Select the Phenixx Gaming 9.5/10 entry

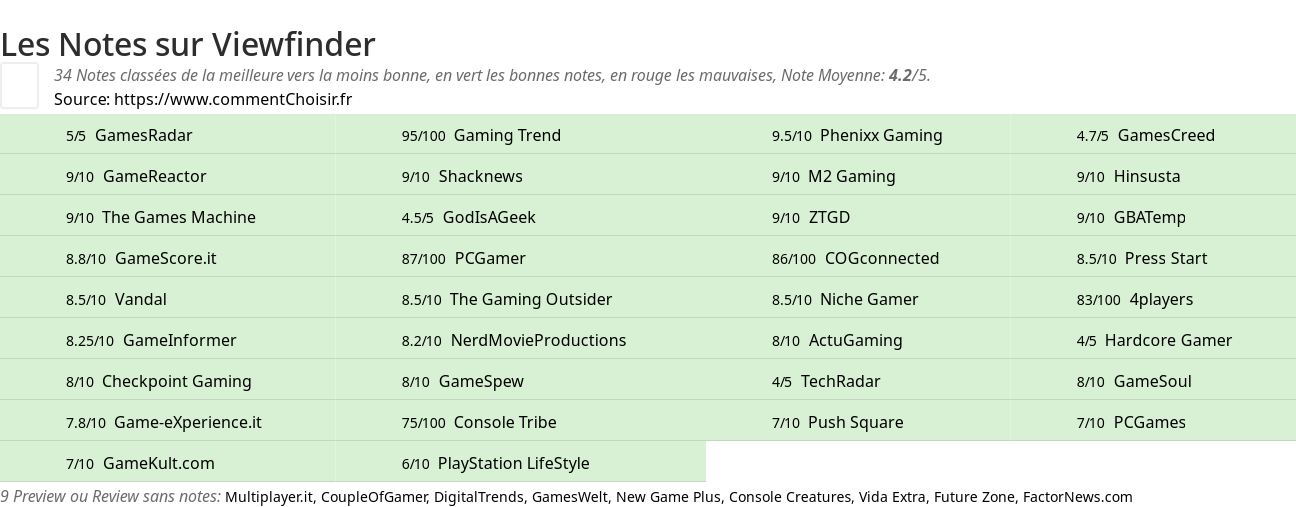[858, 135]
